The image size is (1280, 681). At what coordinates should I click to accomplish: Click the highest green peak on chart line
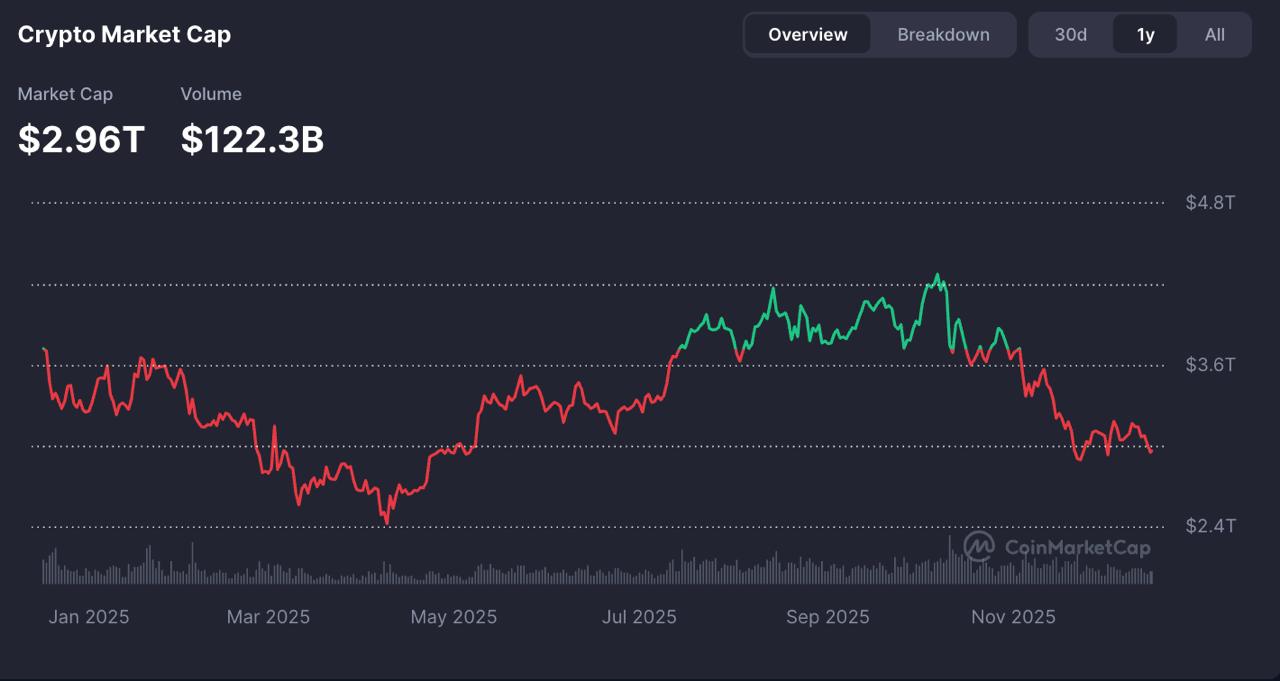click(937, 275)
